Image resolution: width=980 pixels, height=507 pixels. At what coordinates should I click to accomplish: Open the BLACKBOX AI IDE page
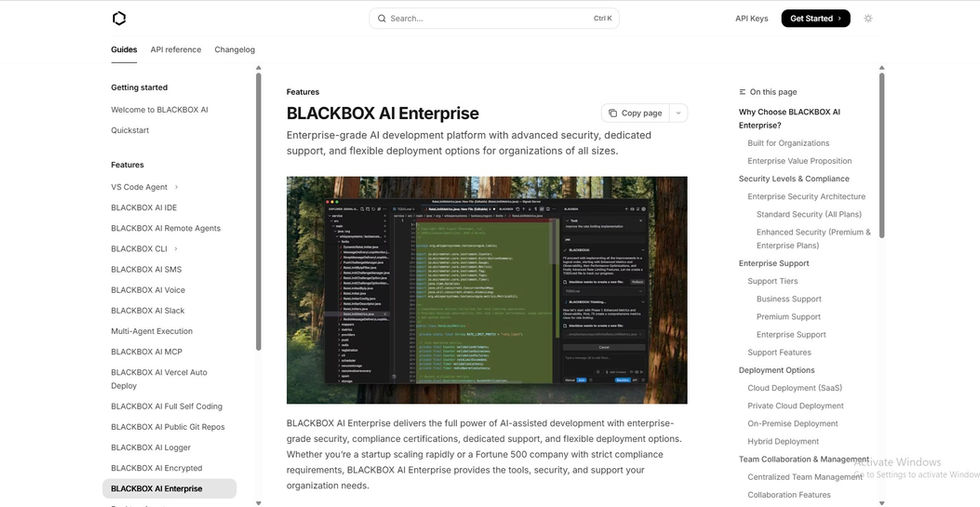[x=144, y=208]
